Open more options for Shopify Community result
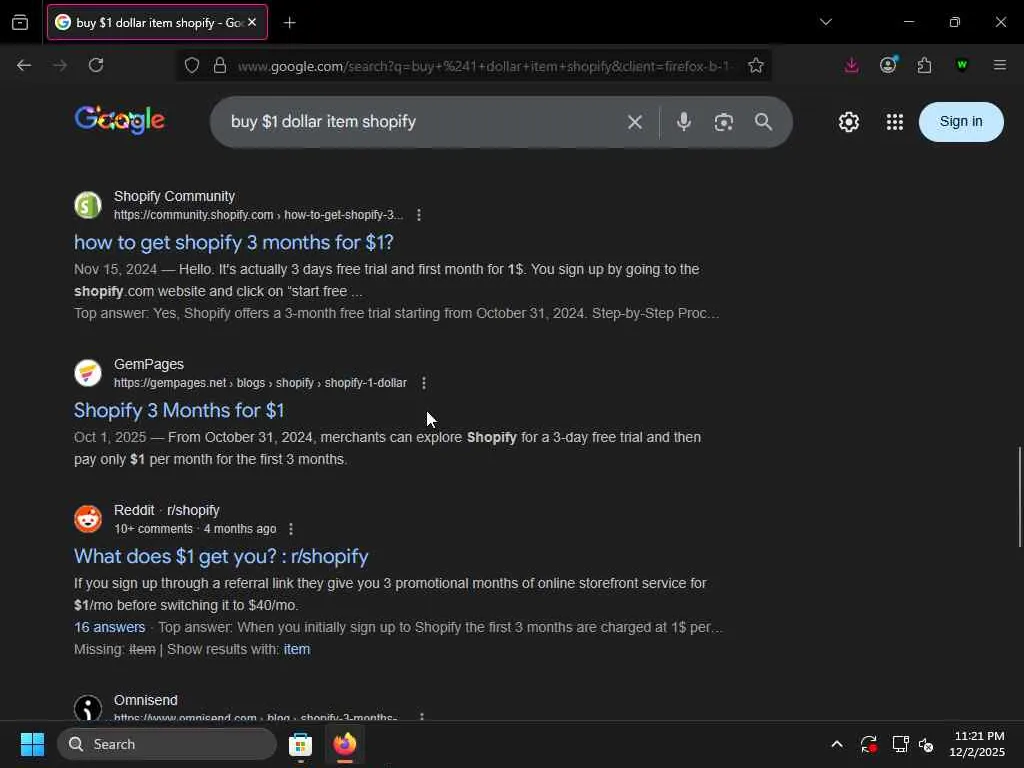 click(x=419, y=215)
